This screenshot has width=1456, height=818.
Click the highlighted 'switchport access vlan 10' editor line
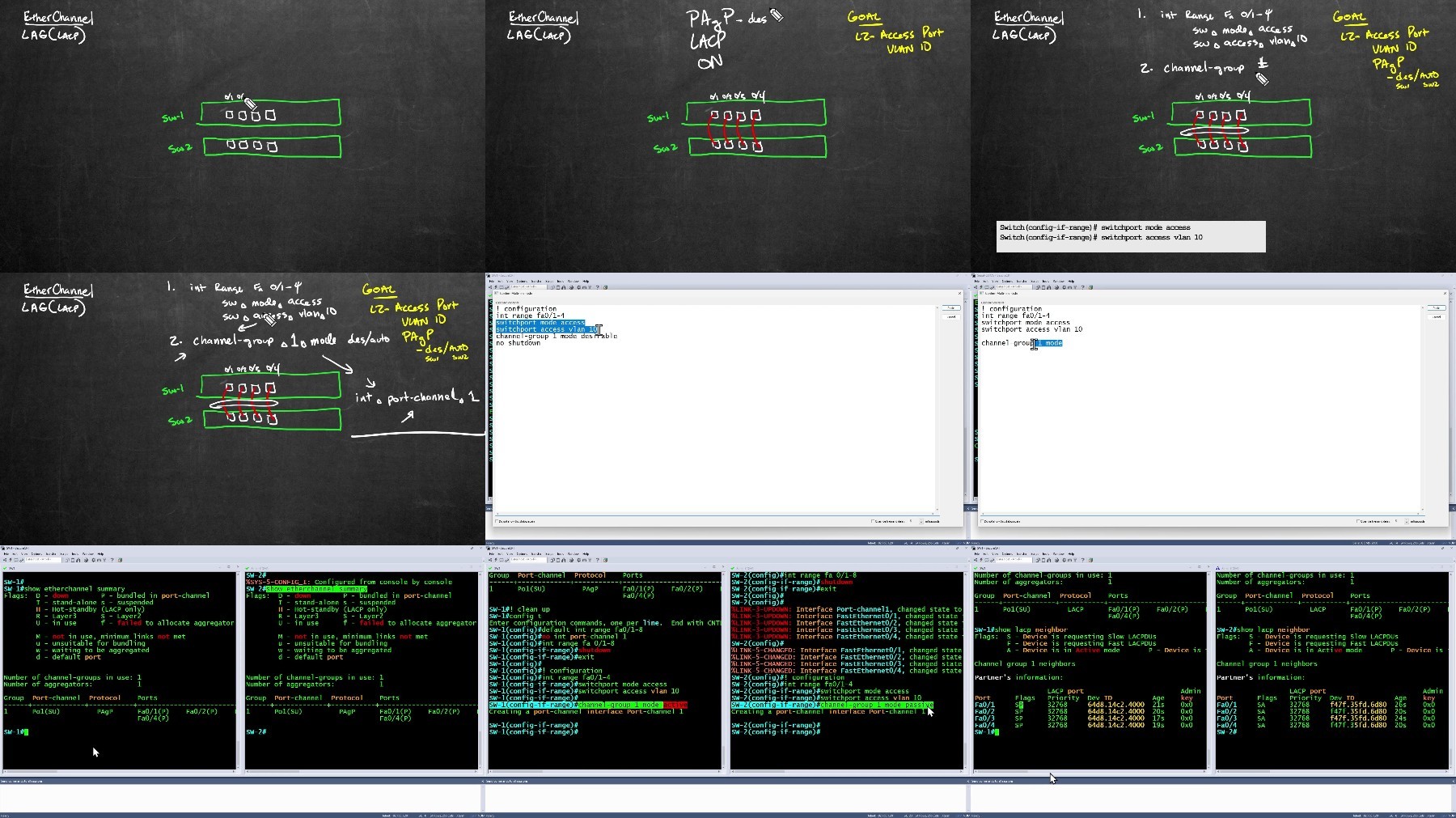click(x=547, y=329)
